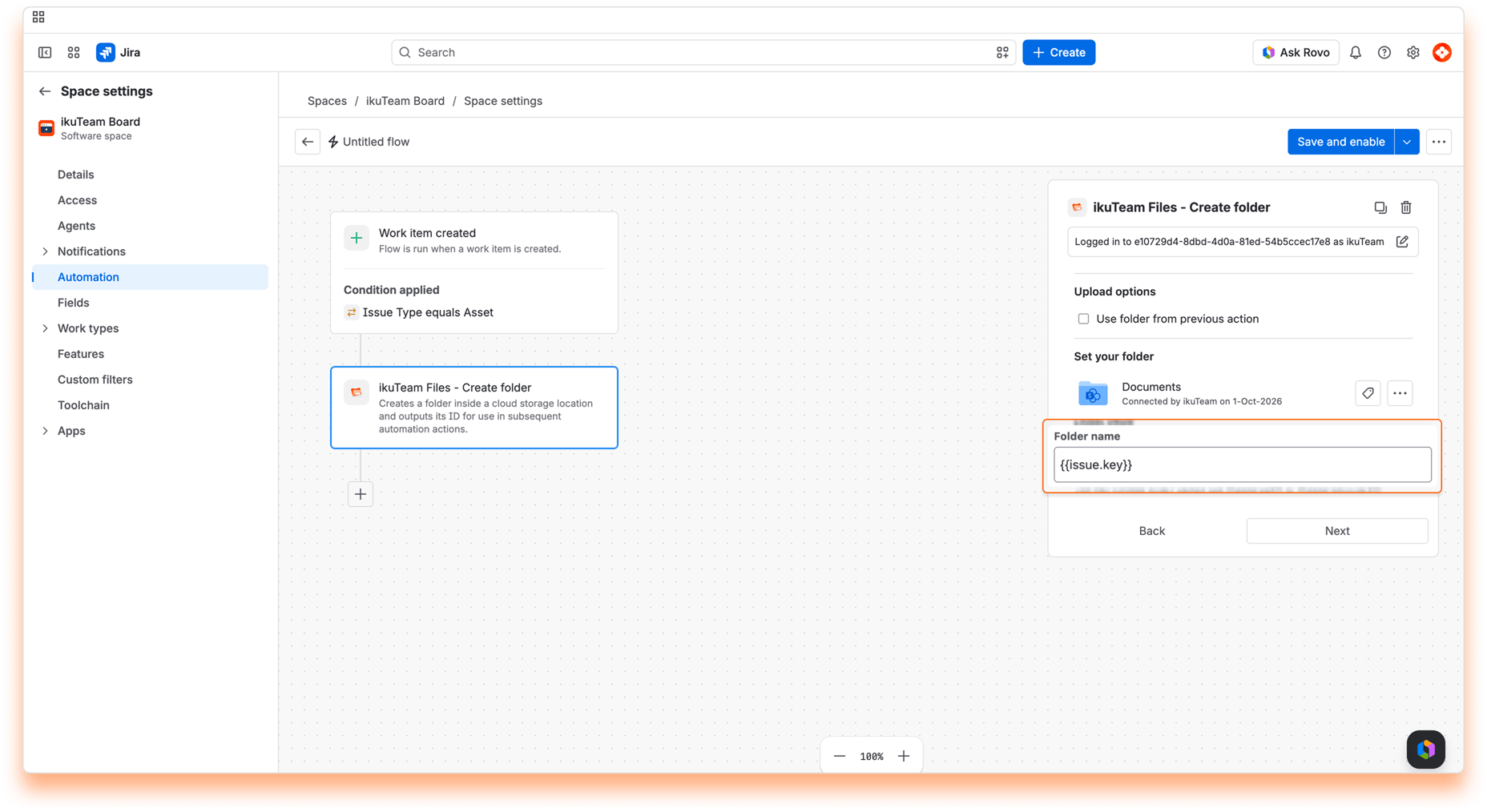The image size is (1487, 812).
Task: Click the Jira logo
Action: pyautogui.click(x=119, y=52)
